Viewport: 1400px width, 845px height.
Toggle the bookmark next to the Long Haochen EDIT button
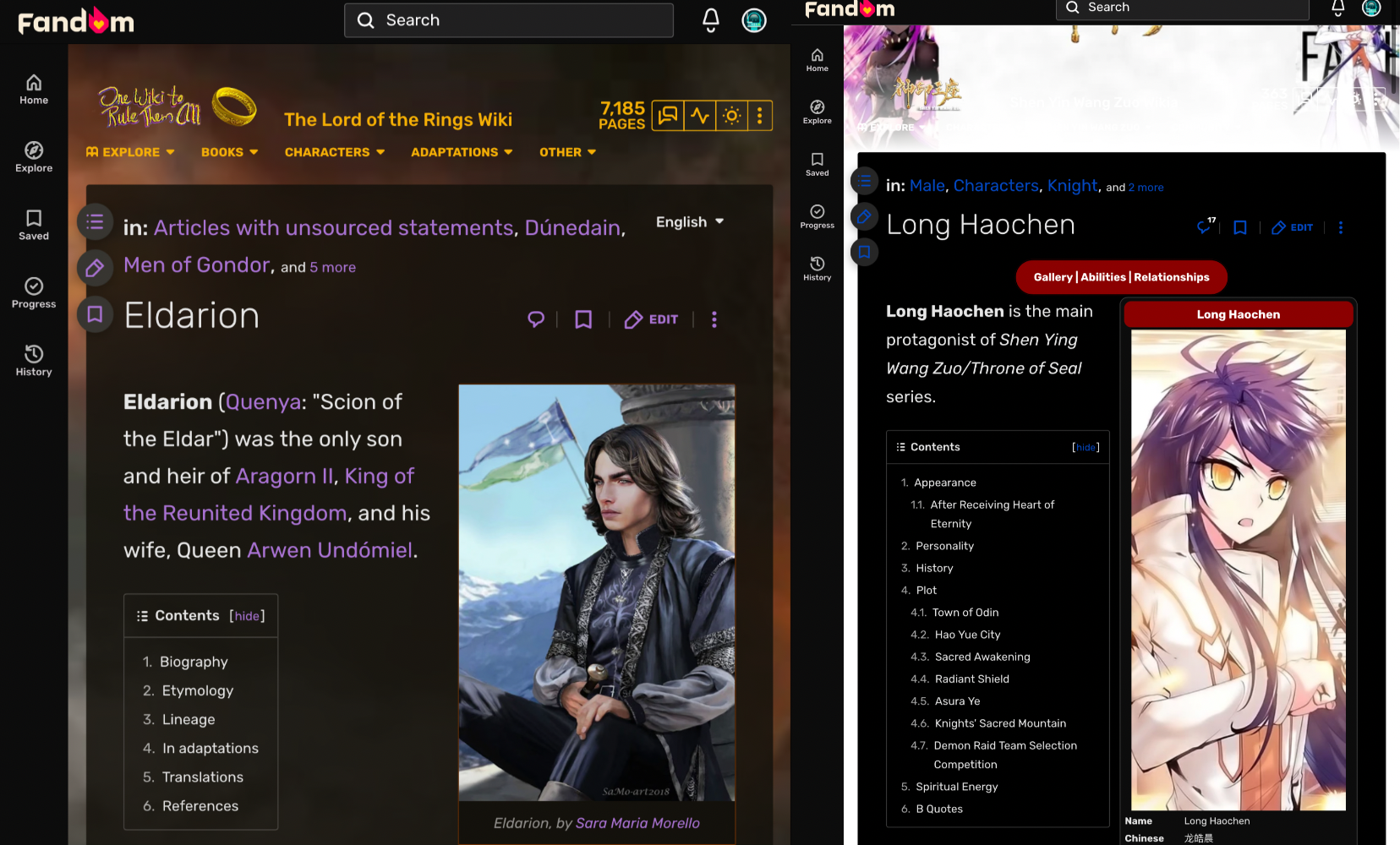coord(1240,227)
